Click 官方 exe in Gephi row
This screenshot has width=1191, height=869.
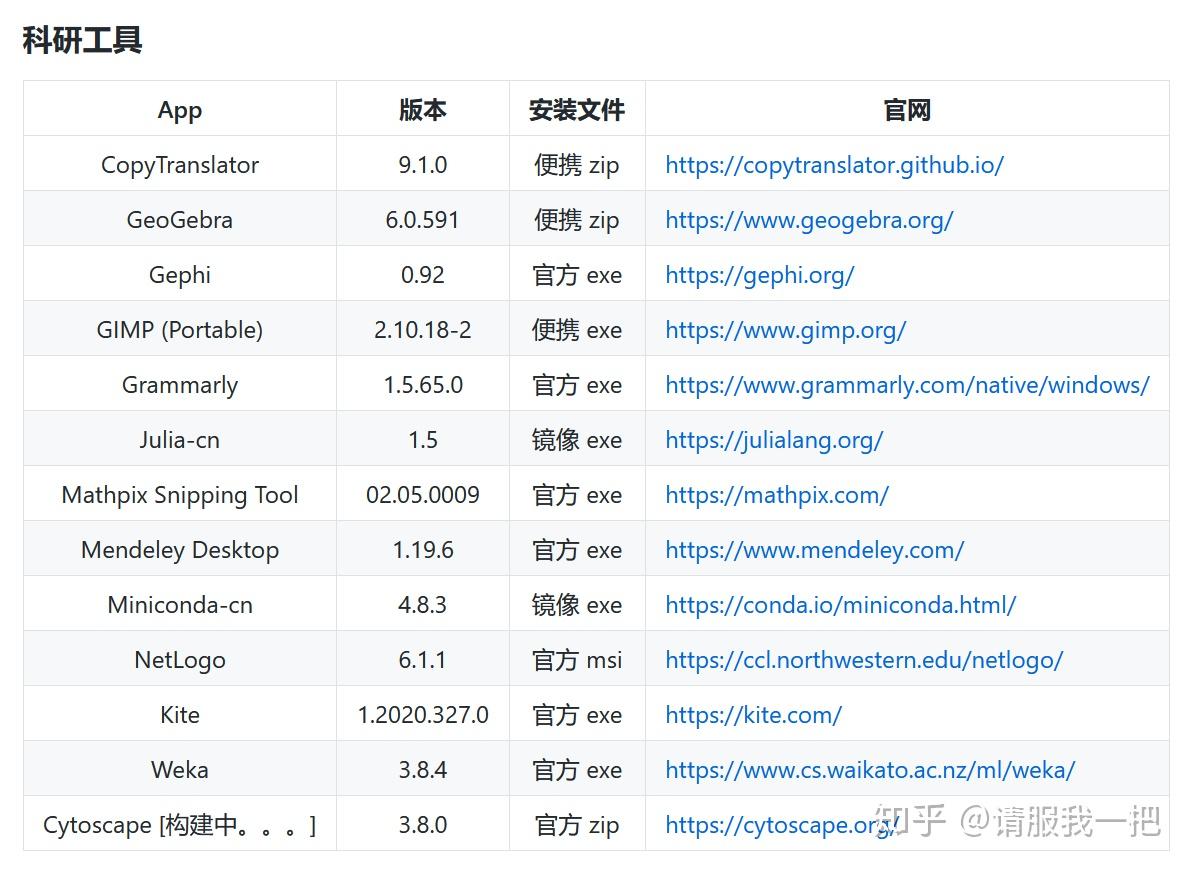[x=577, y=275]
